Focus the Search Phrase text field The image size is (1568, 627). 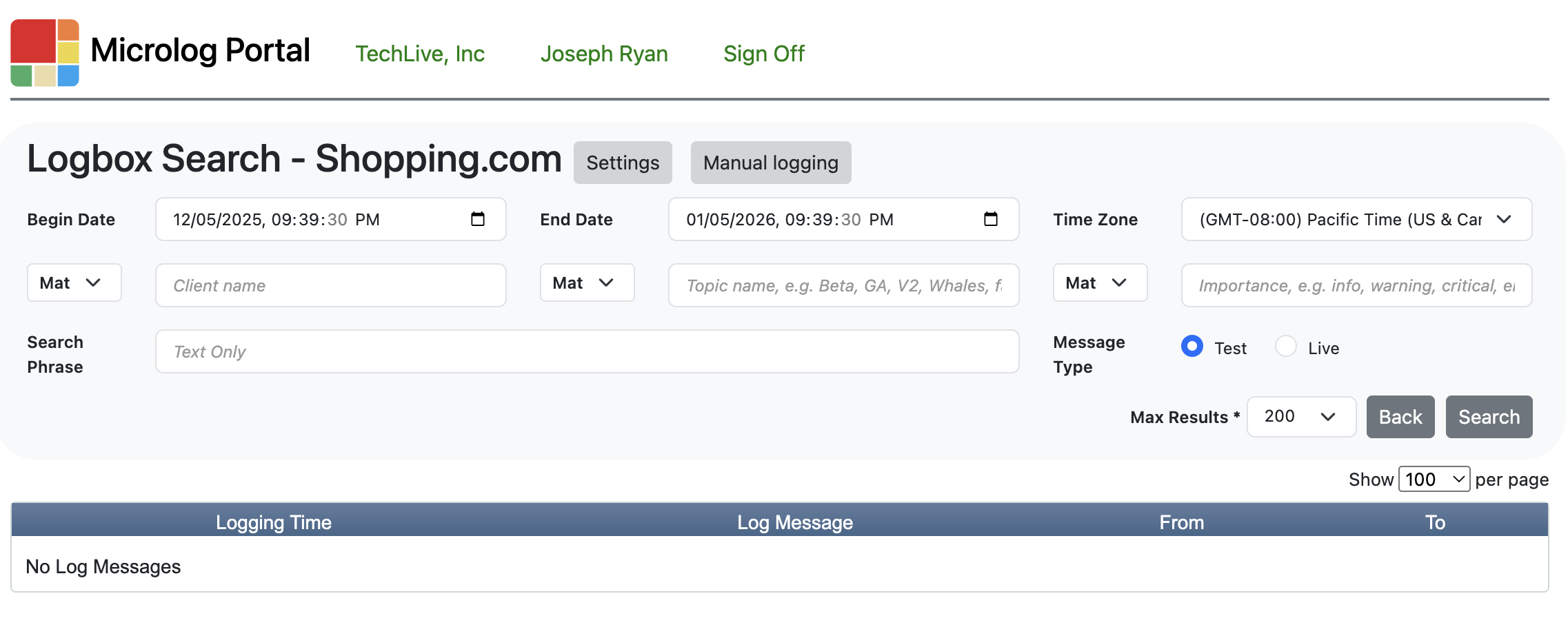(x=587, y=351)
